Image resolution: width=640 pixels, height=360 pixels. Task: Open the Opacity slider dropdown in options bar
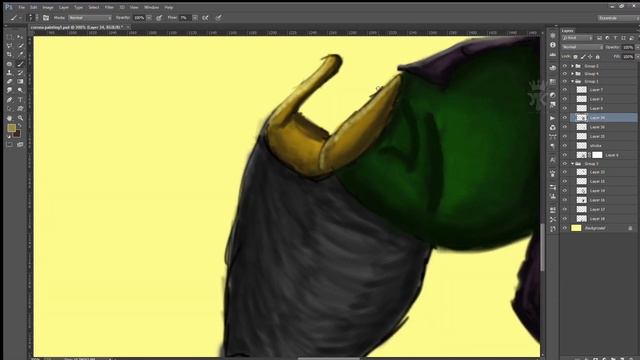coord(149,18)
